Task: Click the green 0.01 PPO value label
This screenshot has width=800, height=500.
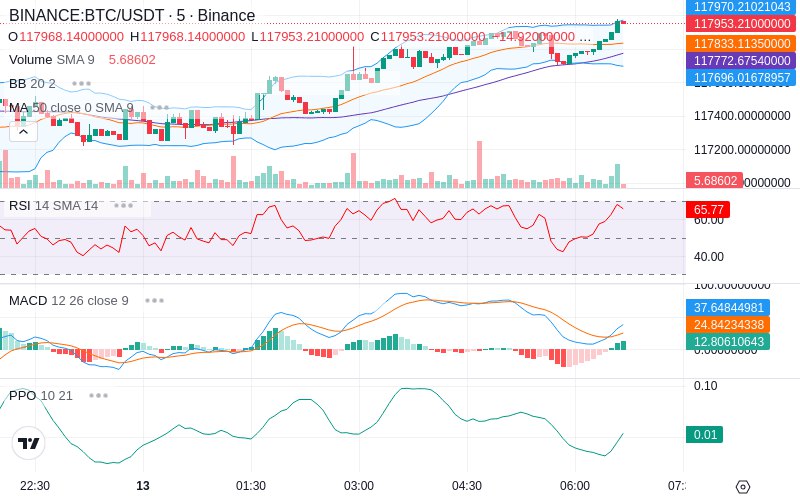Action: (705, 435)
